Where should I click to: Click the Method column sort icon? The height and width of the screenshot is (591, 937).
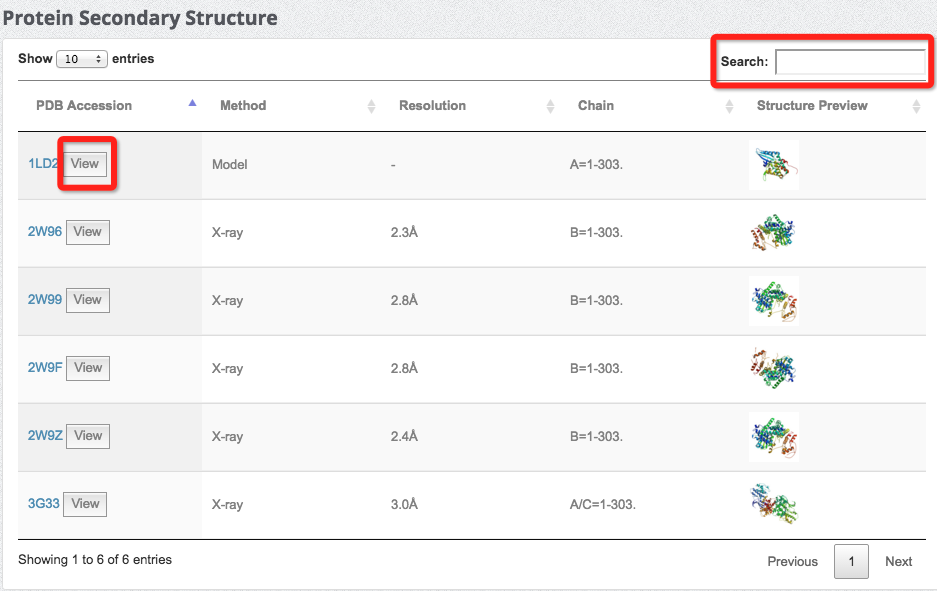coord(371,106)
